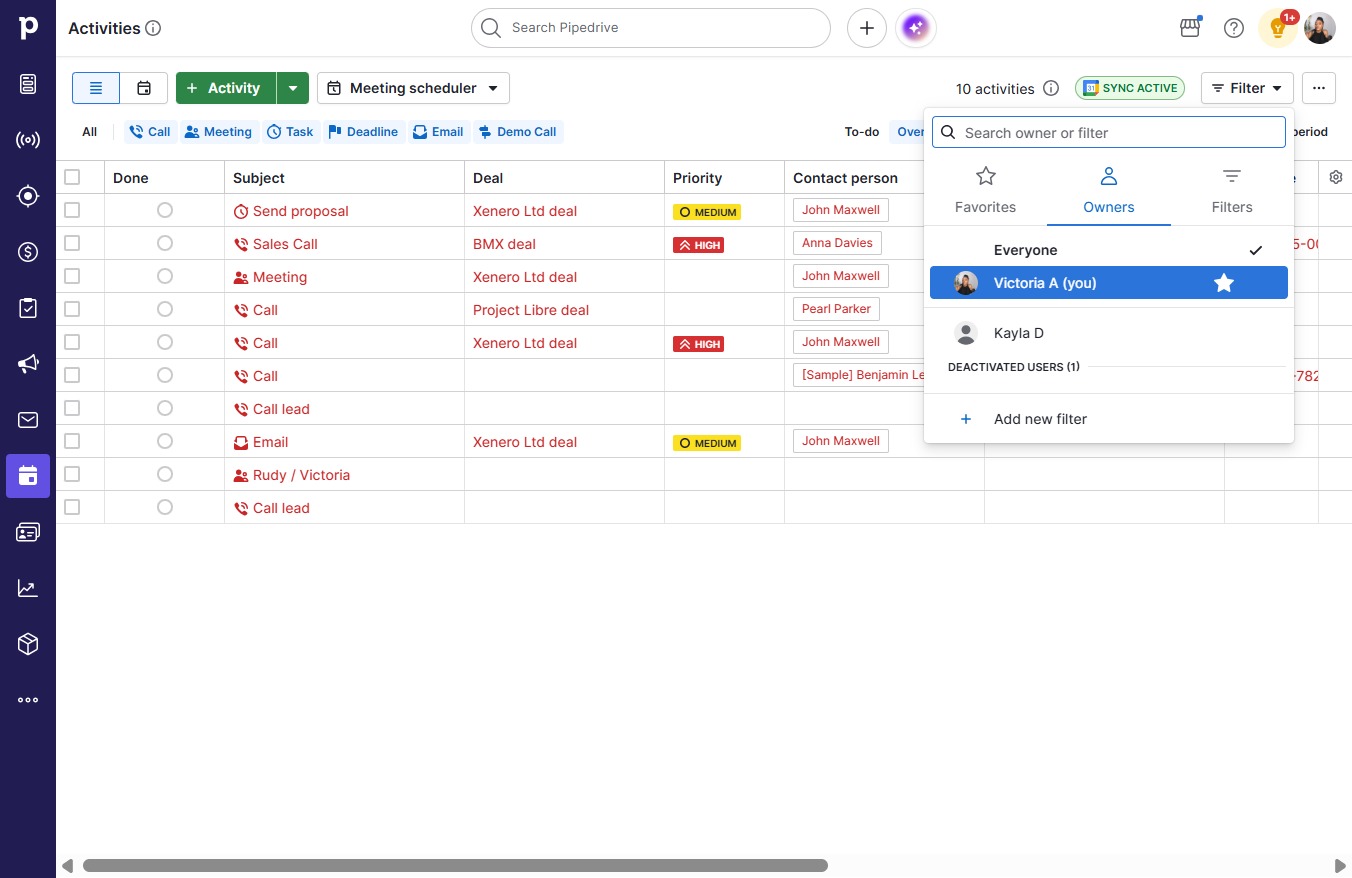
Task: Switch to list view
Action: click(x=96, y=88)
